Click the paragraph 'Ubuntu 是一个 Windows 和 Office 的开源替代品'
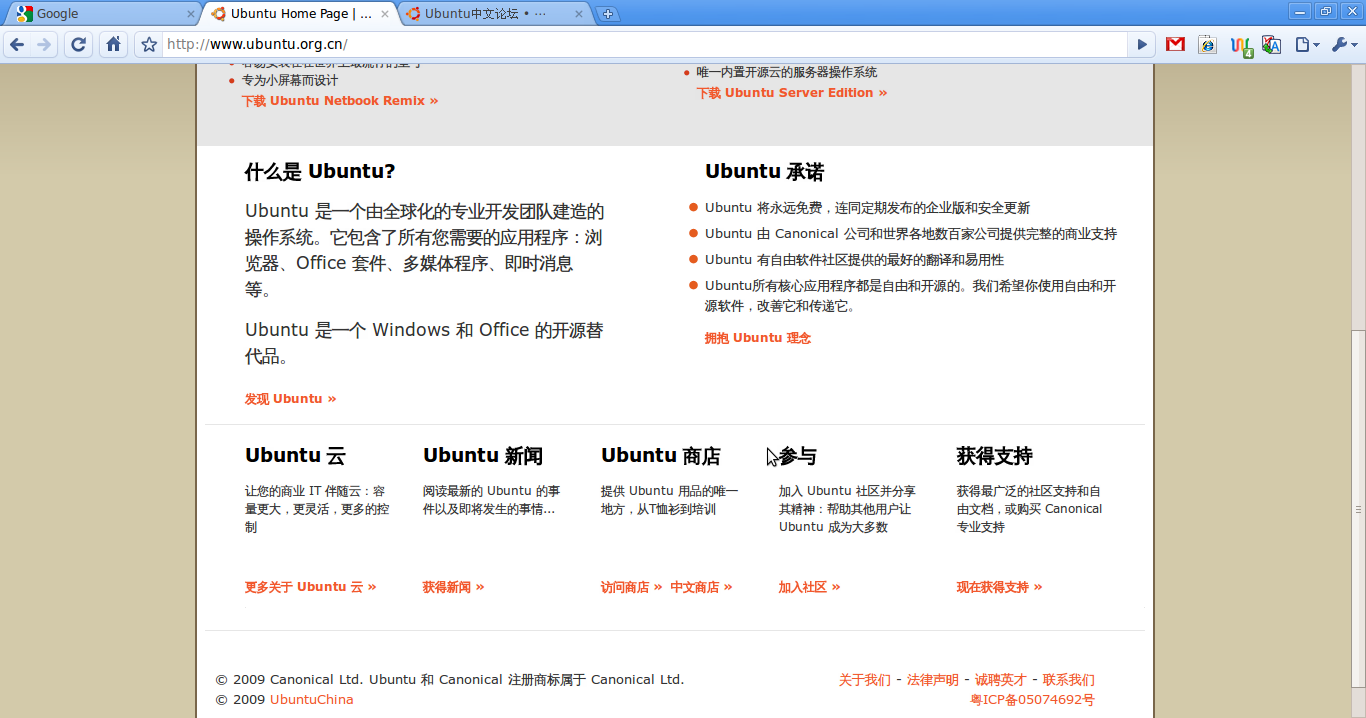Image resolution: width=1366 pixels, height=718 pixels. [x=424, y=343]
